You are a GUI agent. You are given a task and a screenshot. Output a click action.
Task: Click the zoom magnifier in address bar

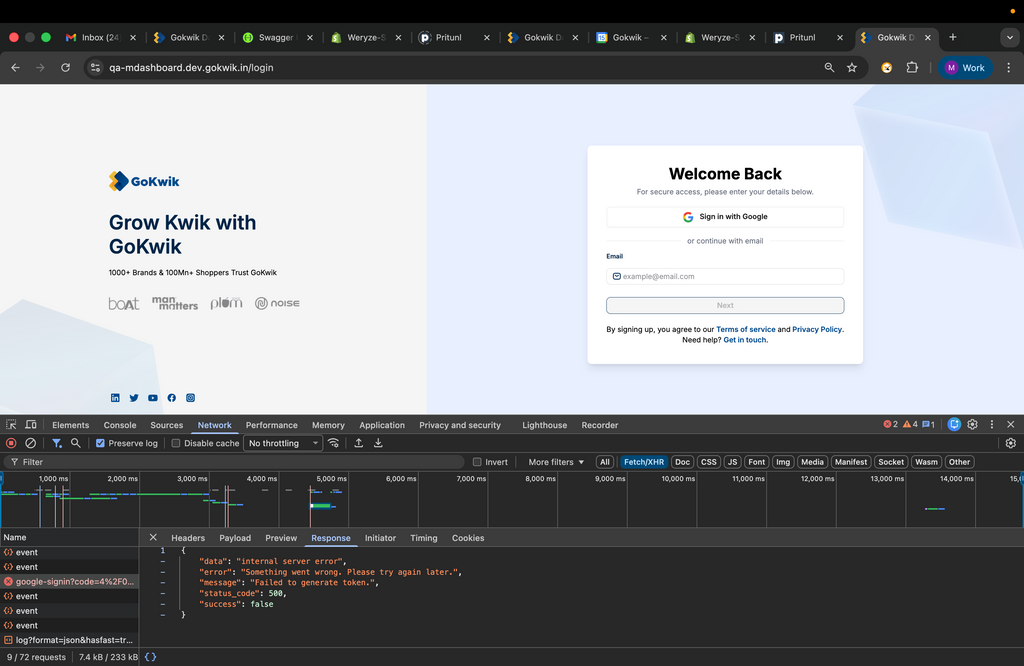pyautogui.click(x=829, y=67)
